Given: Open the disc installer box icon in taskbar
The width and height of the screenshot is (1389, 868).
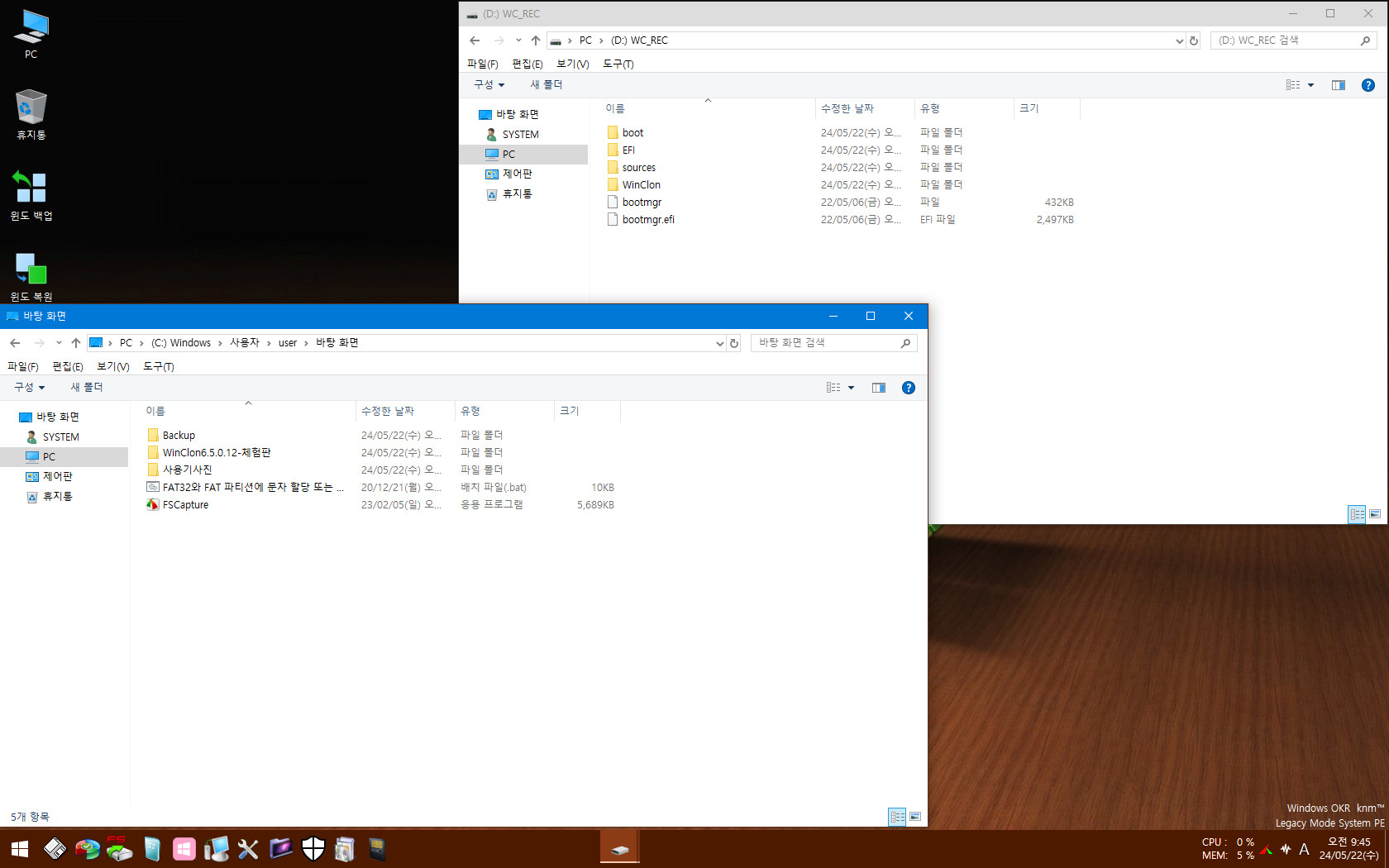Looking at the screenshot, I should tap(345, 849).
